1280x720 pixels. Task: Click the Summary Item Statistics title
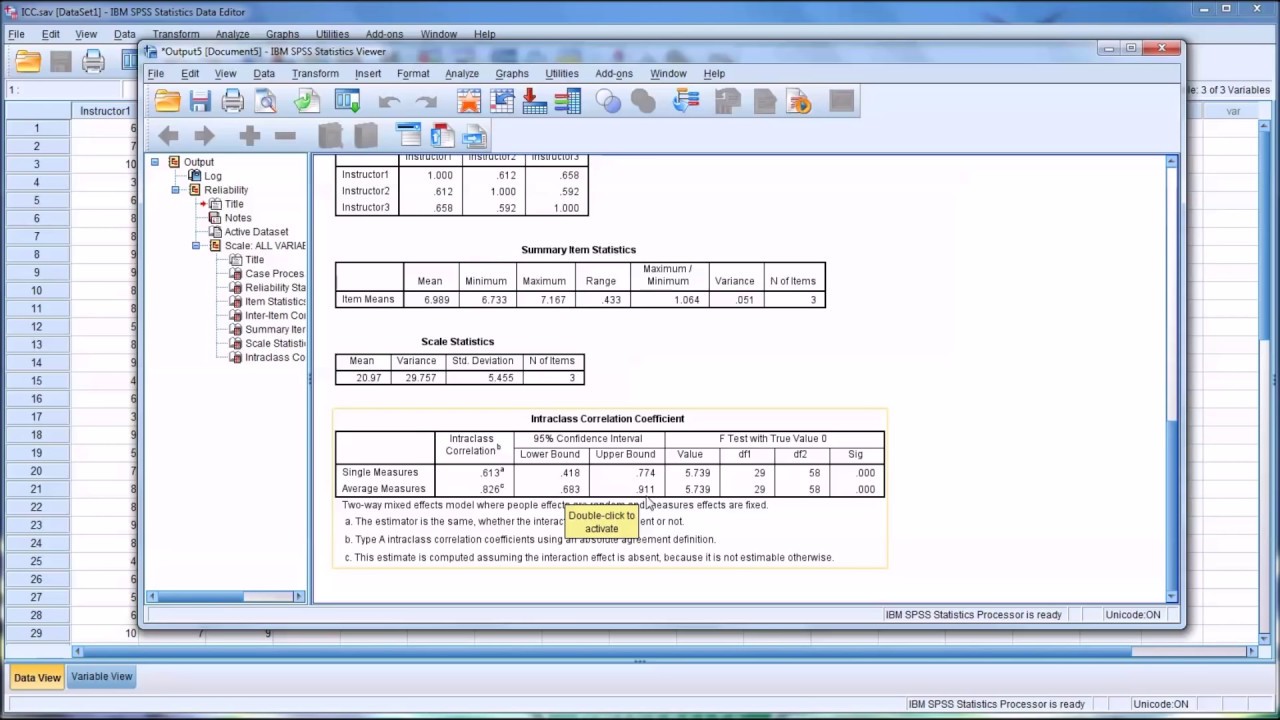click(578, 250)
